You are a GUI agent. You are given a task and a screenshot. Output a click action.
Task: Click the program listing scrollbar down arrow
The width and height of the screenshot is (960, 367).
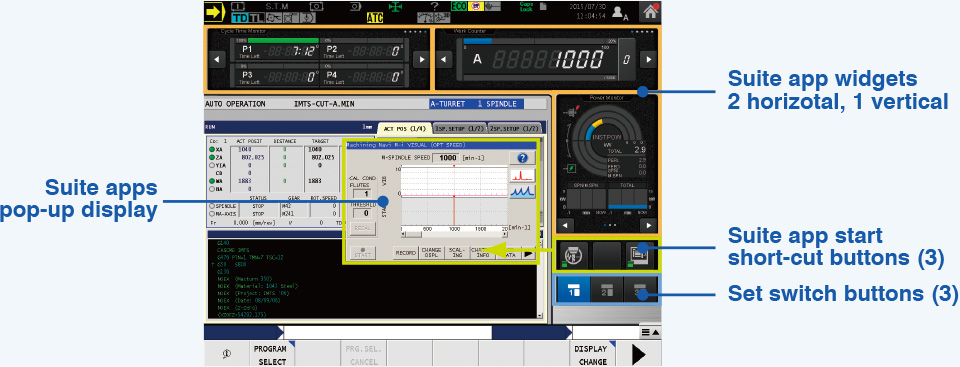pyautogui.click(x=541, y=315)
